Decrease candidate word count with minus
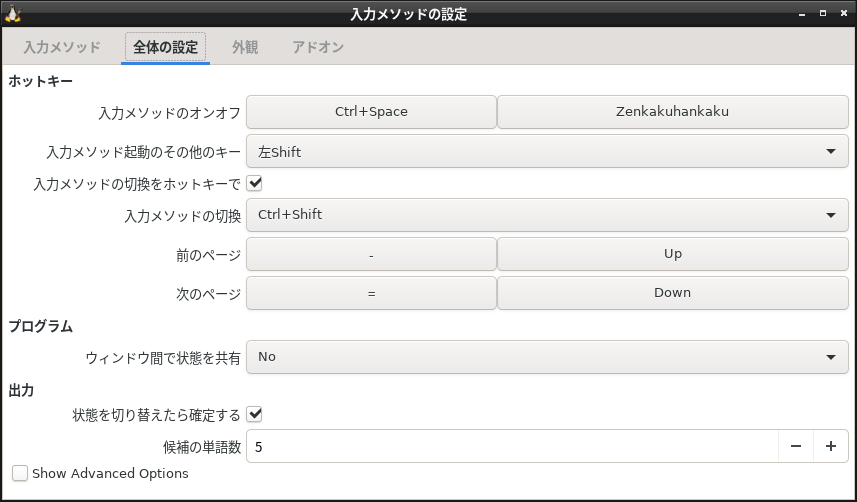This screenshot has width=857, height=502. tap(796, 446)
